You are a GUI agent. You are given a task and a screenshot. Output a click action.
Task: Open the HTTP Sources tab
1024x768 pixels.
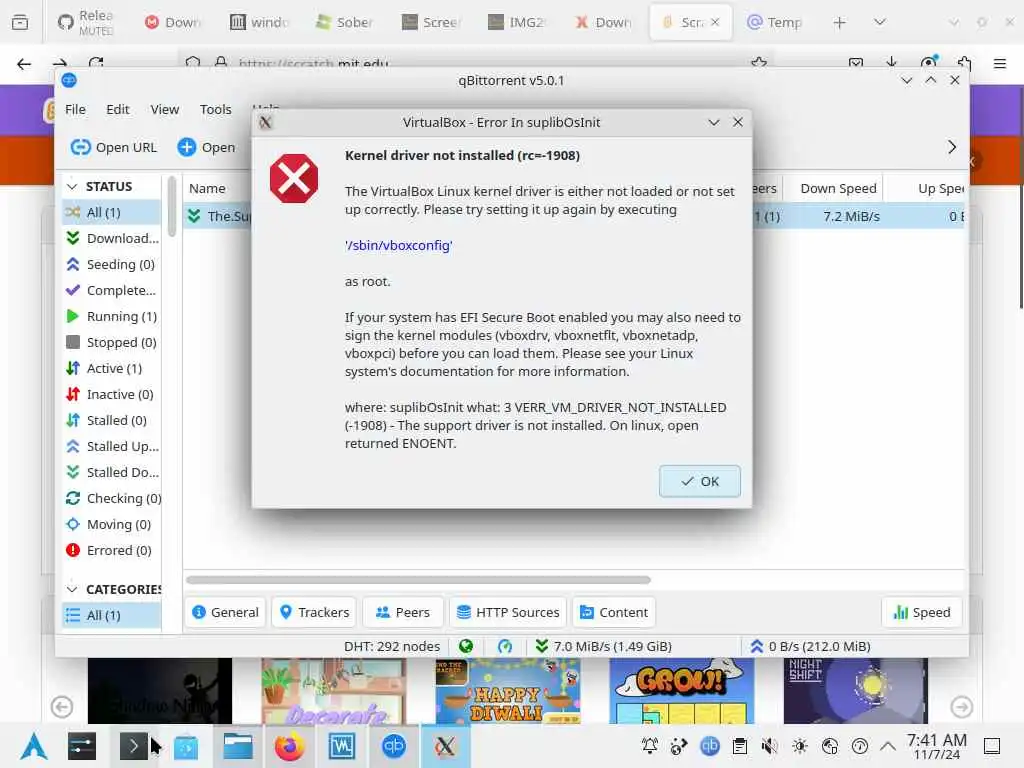(x=508, y=613)
